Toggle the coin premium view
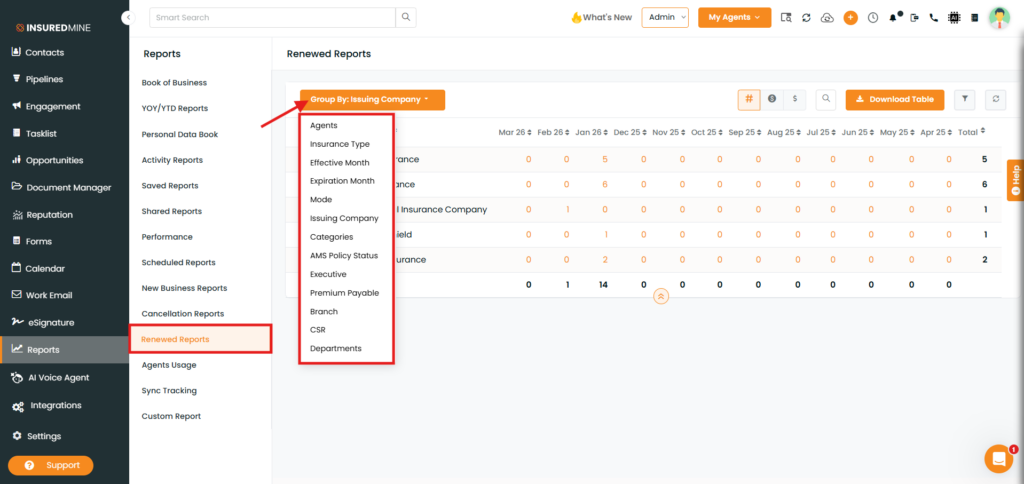This screenshot has height=484, width=1024. click(772, 99)
